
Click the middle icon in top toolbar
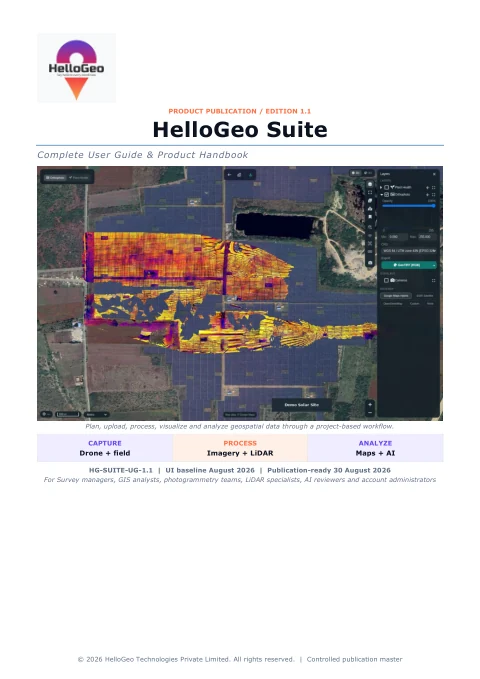click(239, 175)
